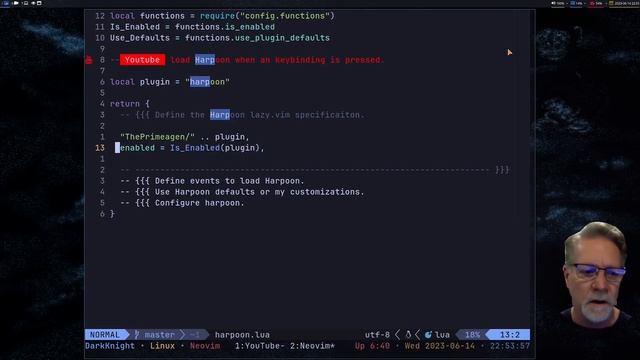This screenshot has height=360, width=640.
Task: Expand the 'Use Harpoon defaults or my customizations' fold
Action: tap(242, 192)
